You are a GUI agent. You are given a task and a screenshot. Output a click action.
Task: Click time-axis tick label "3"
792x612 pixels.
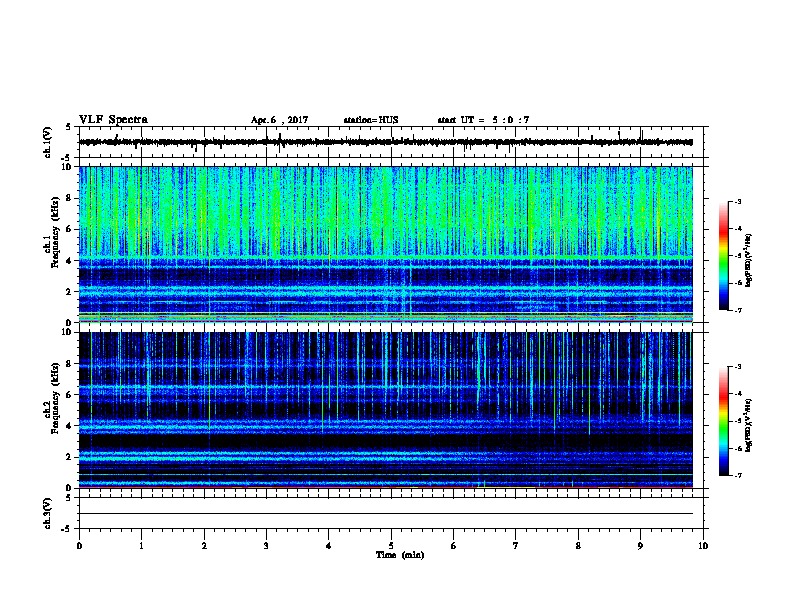click(x=266, y=546)
